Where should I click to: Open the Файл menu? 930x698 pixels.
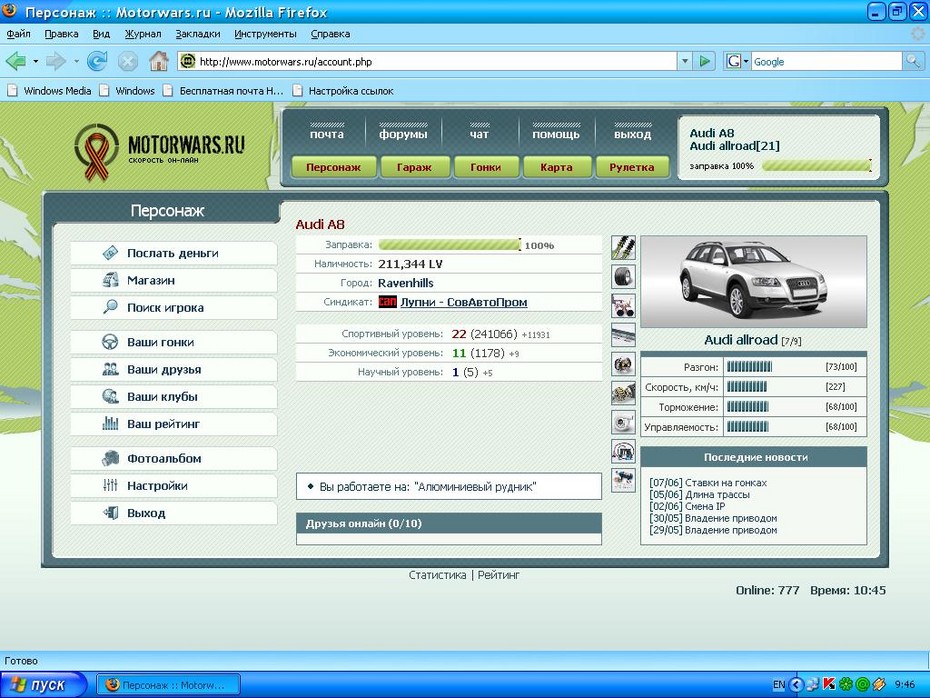tap(18, 34)
